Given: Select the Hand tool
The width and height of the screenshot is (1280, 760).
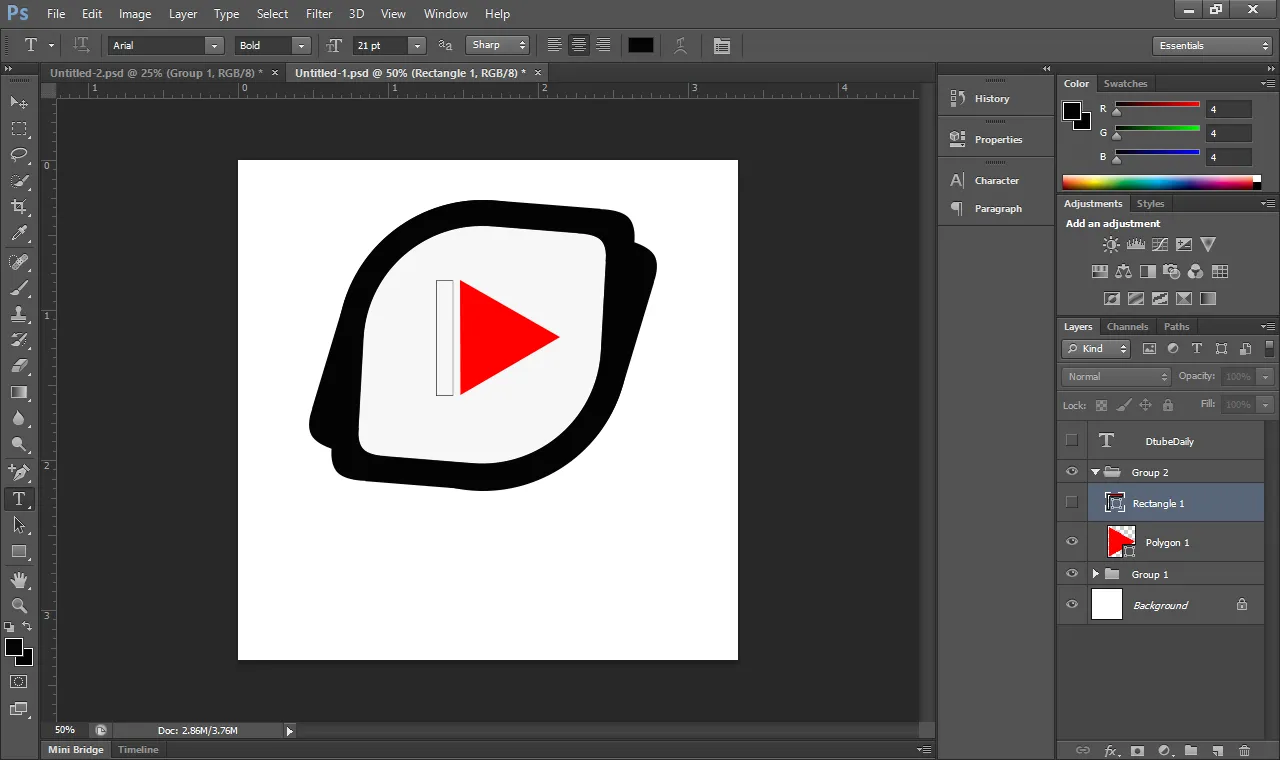Looking at the screenshot, I should (19, 579).
